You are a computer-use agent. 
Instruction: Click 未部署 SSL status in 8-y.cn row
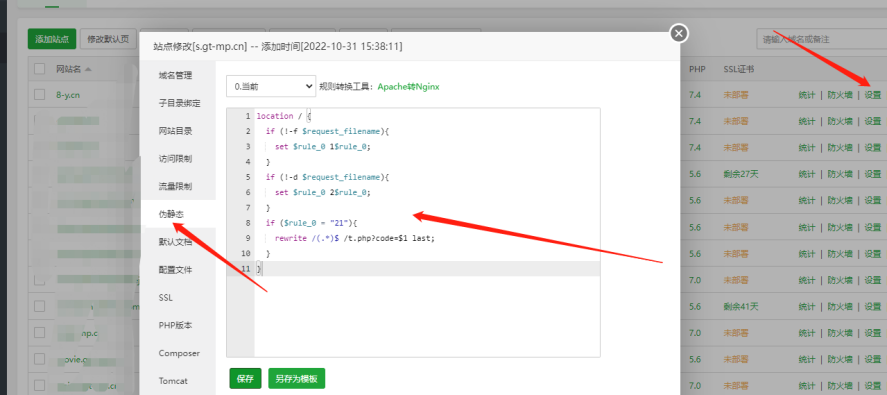tap(736, 95)
